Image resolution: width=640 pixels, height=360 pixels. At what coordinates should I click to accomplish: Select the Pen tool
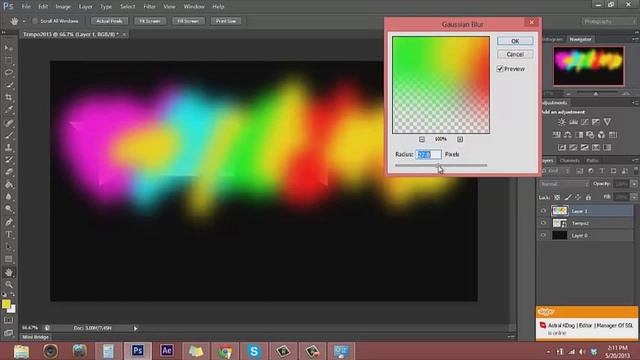[x=9, y=222]
